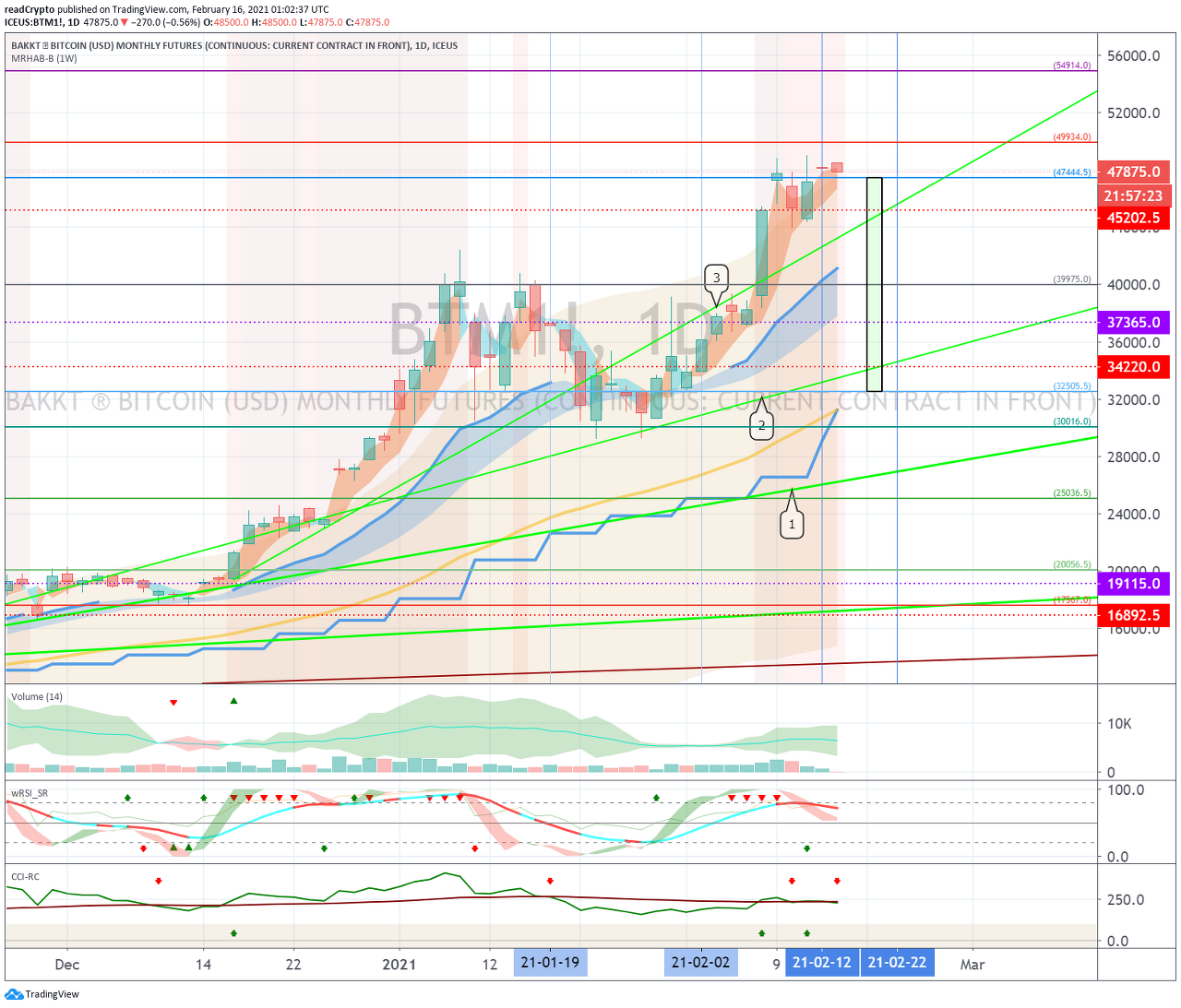This screenshot has height=1008, width=1181.
Task: Click the wRSI_SR indicator label
Action: click(30, 793)
